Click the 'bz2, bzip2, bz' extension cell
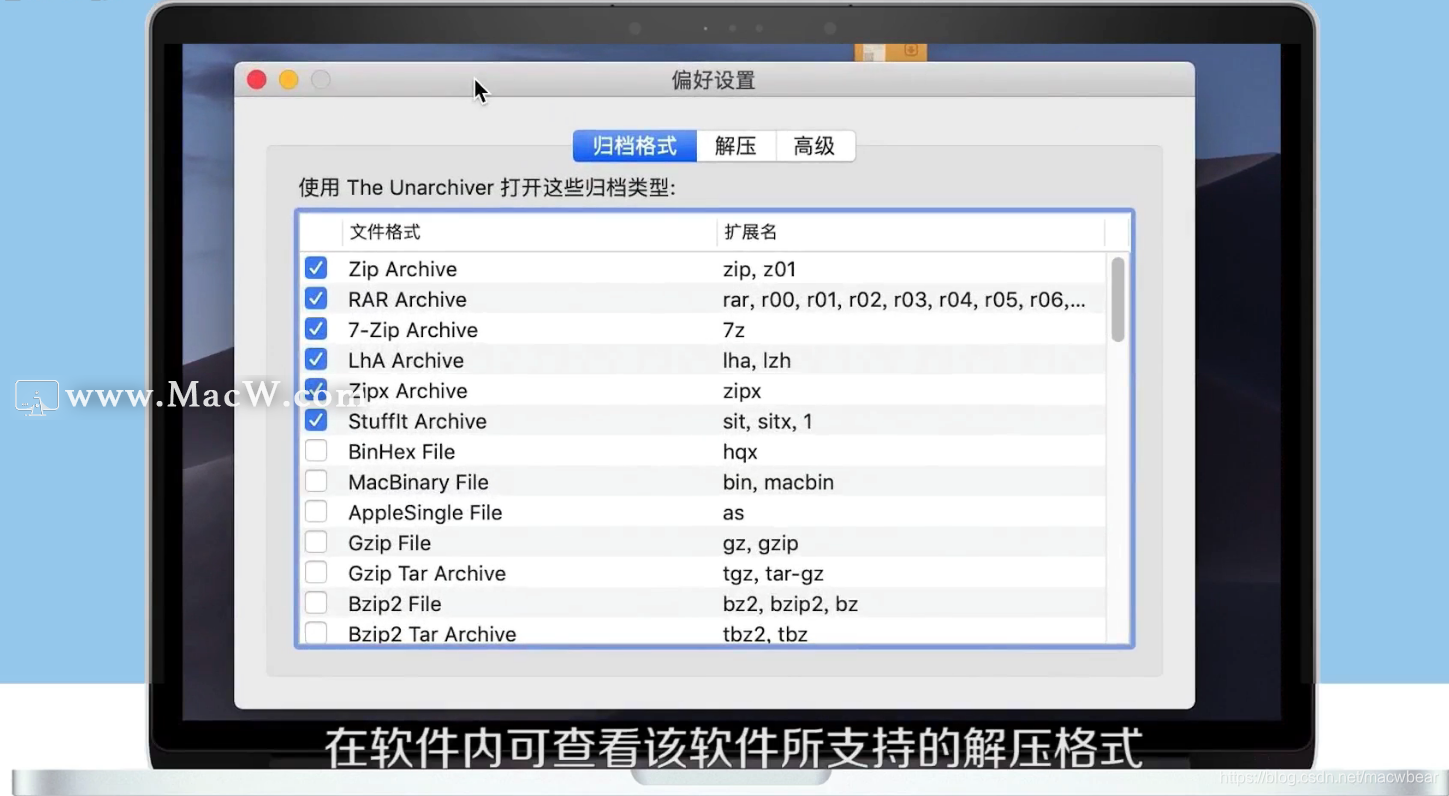Viewport: 1449px width, 796px height. pyautogui.click(x=790, y=604)
